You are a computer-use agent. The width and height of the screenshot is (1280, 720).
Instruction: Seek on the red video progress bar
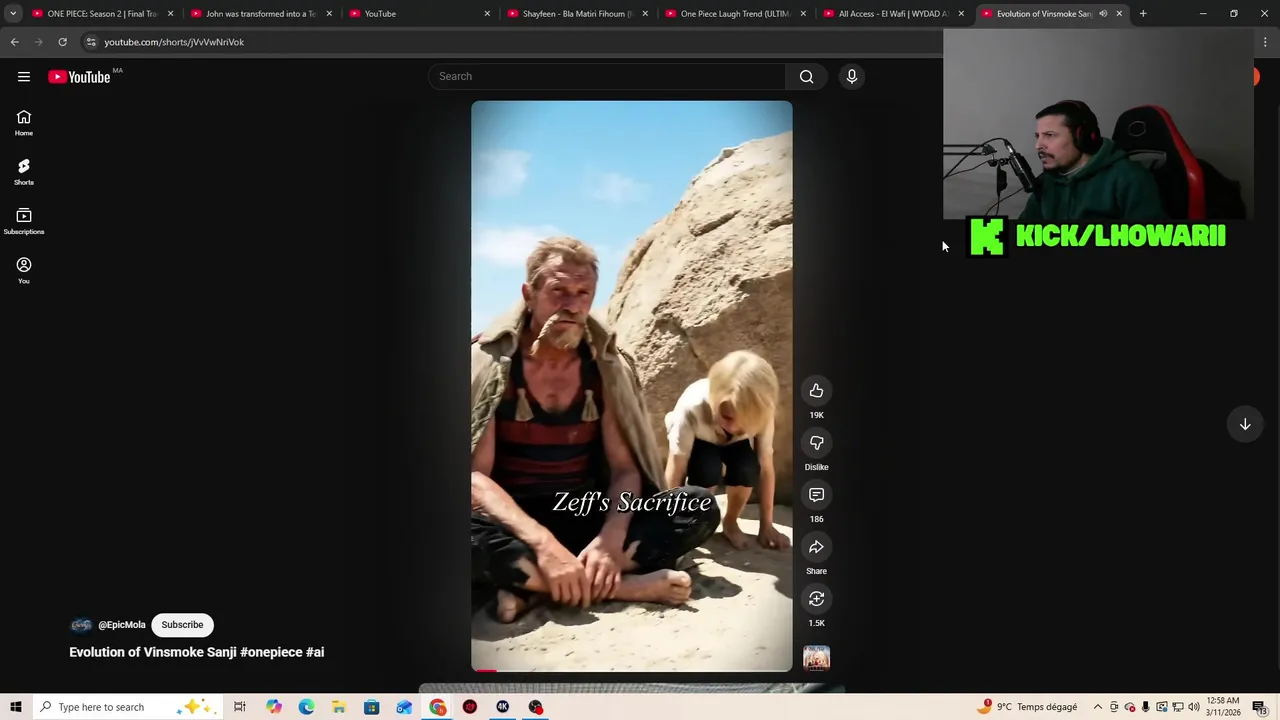click(632, 670)
